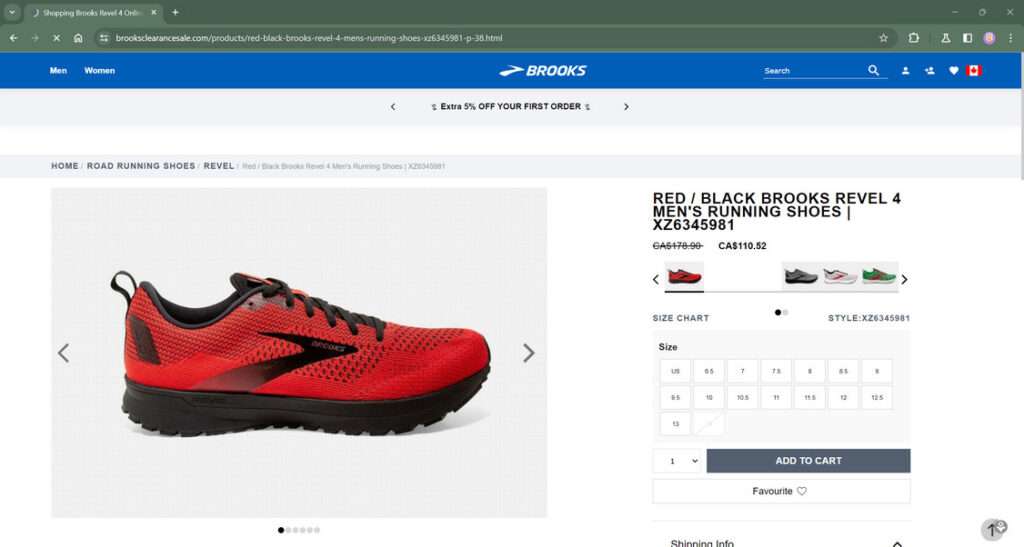Go to REVEL breadcrumb
Screen dimensions: 1024x547
219,166
